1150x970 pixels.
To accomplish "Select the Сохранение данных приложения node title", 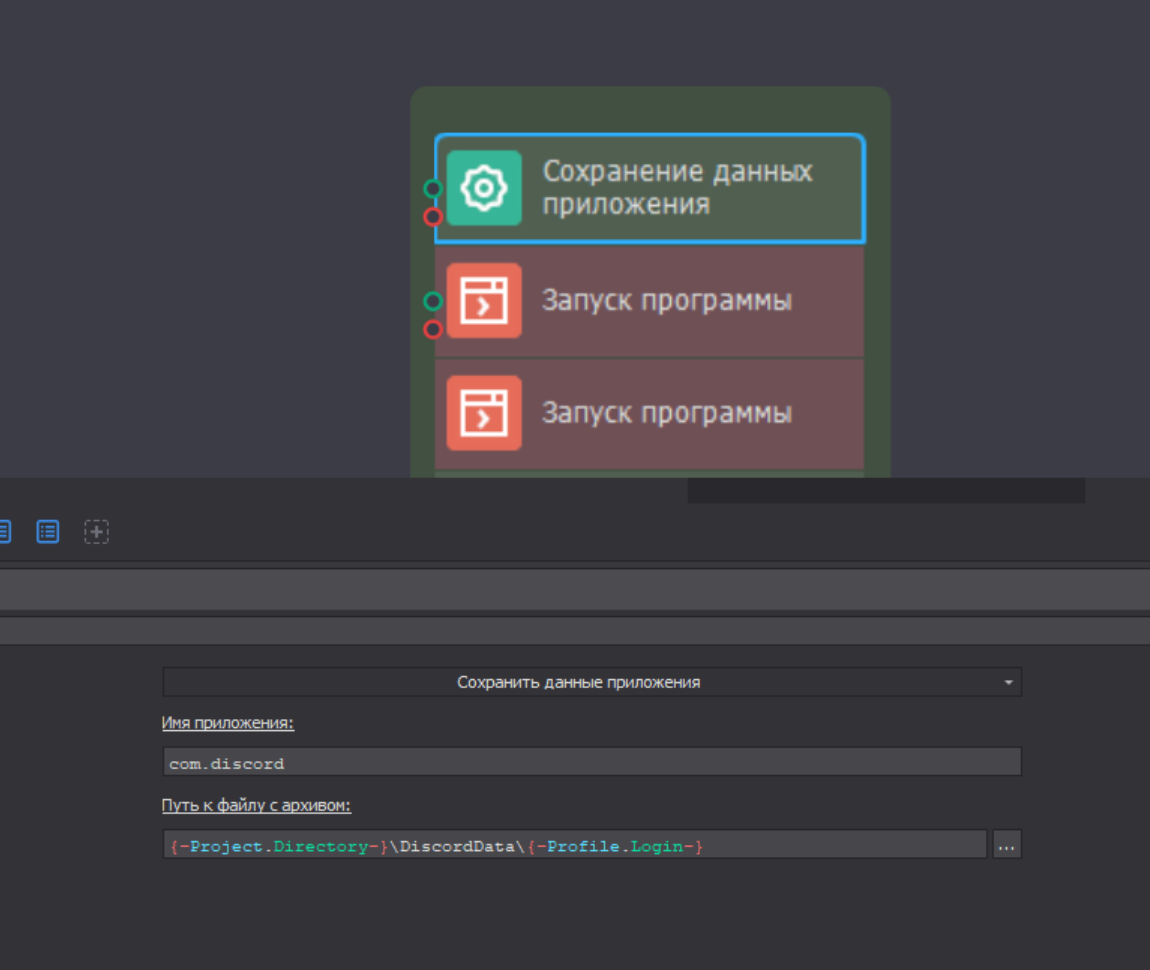I will pos(677,188).
